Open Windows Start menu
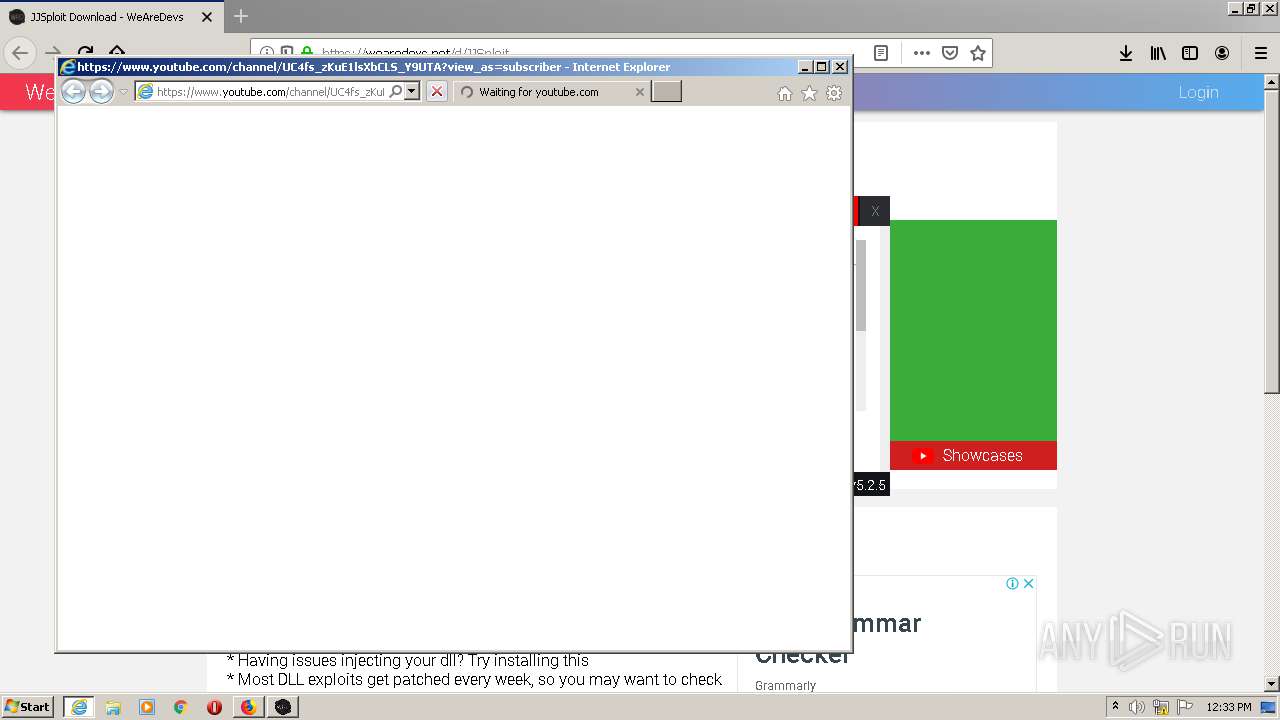This screenshot has height=720, width=1280. 28,707
